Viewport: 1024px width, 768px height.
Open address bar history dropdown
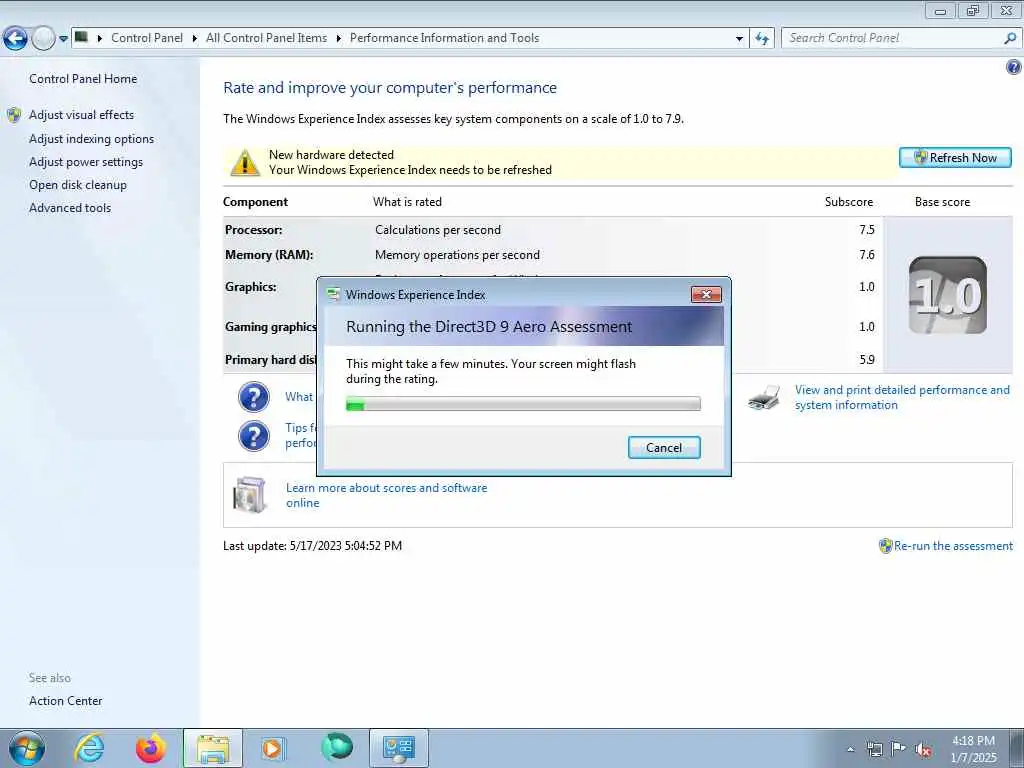(x=739, y=39)
